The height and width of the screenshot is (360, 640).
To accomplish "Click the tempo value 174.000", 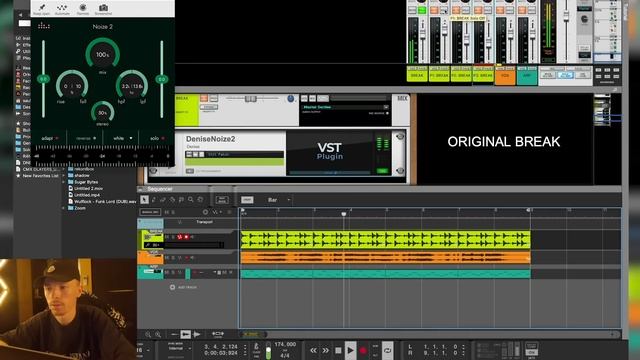I will tap(285, 344).
